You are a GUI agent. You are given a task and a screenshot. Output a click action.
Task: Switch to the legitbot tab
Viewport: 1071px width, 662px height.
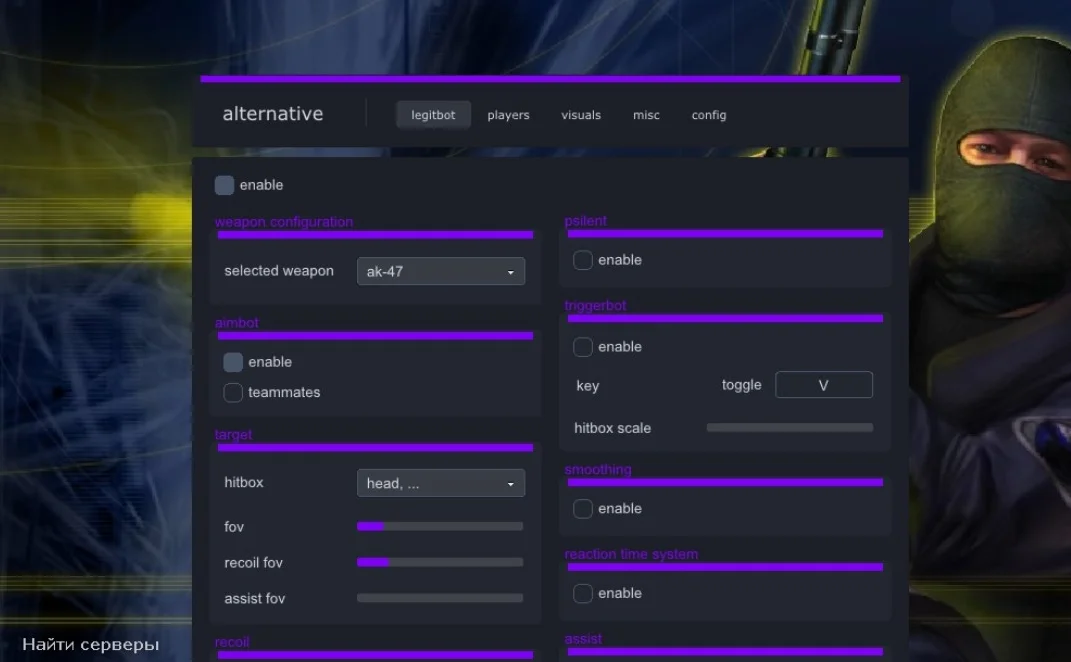433,115
